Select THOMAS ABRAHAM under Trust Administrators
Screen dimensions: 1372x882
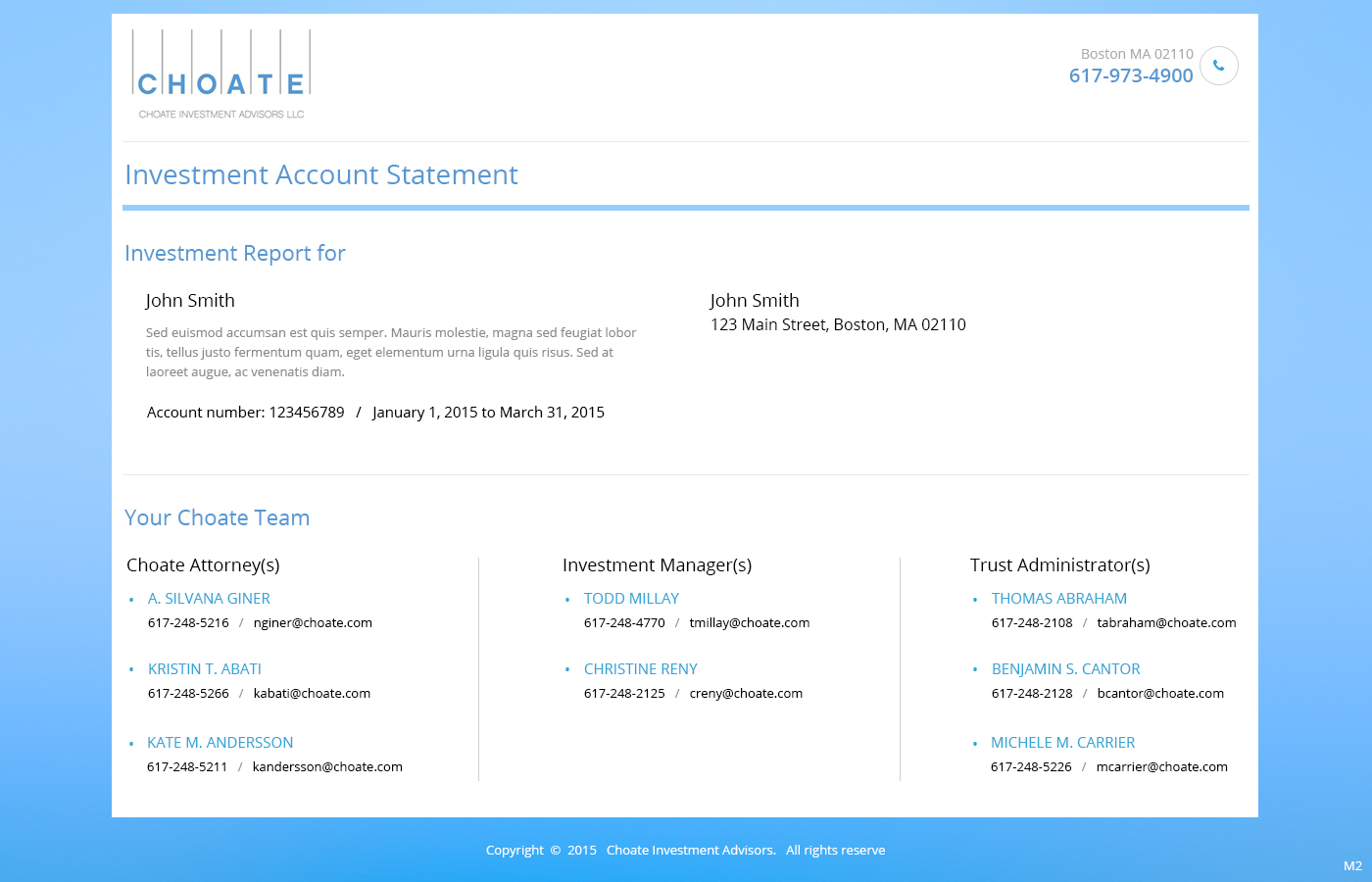(x=1059, y=598)
